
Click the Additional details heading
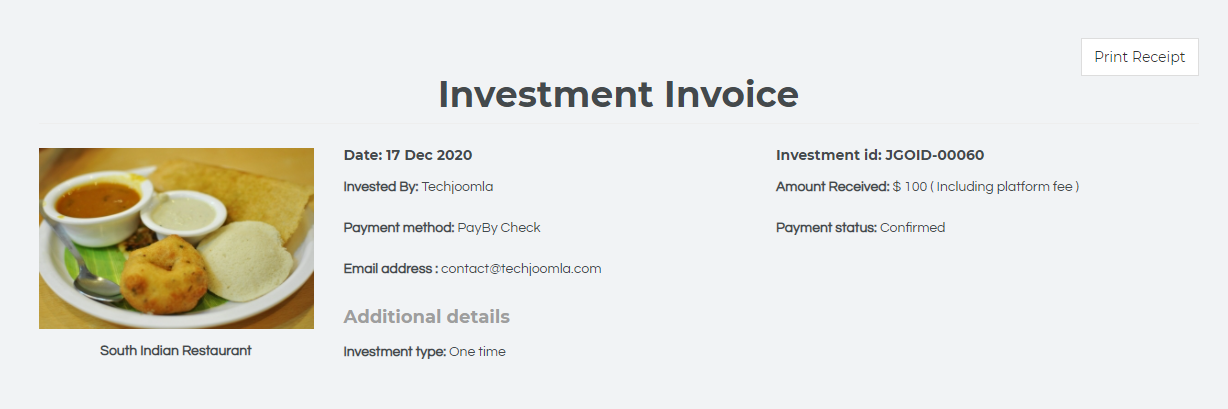(427, 317)
